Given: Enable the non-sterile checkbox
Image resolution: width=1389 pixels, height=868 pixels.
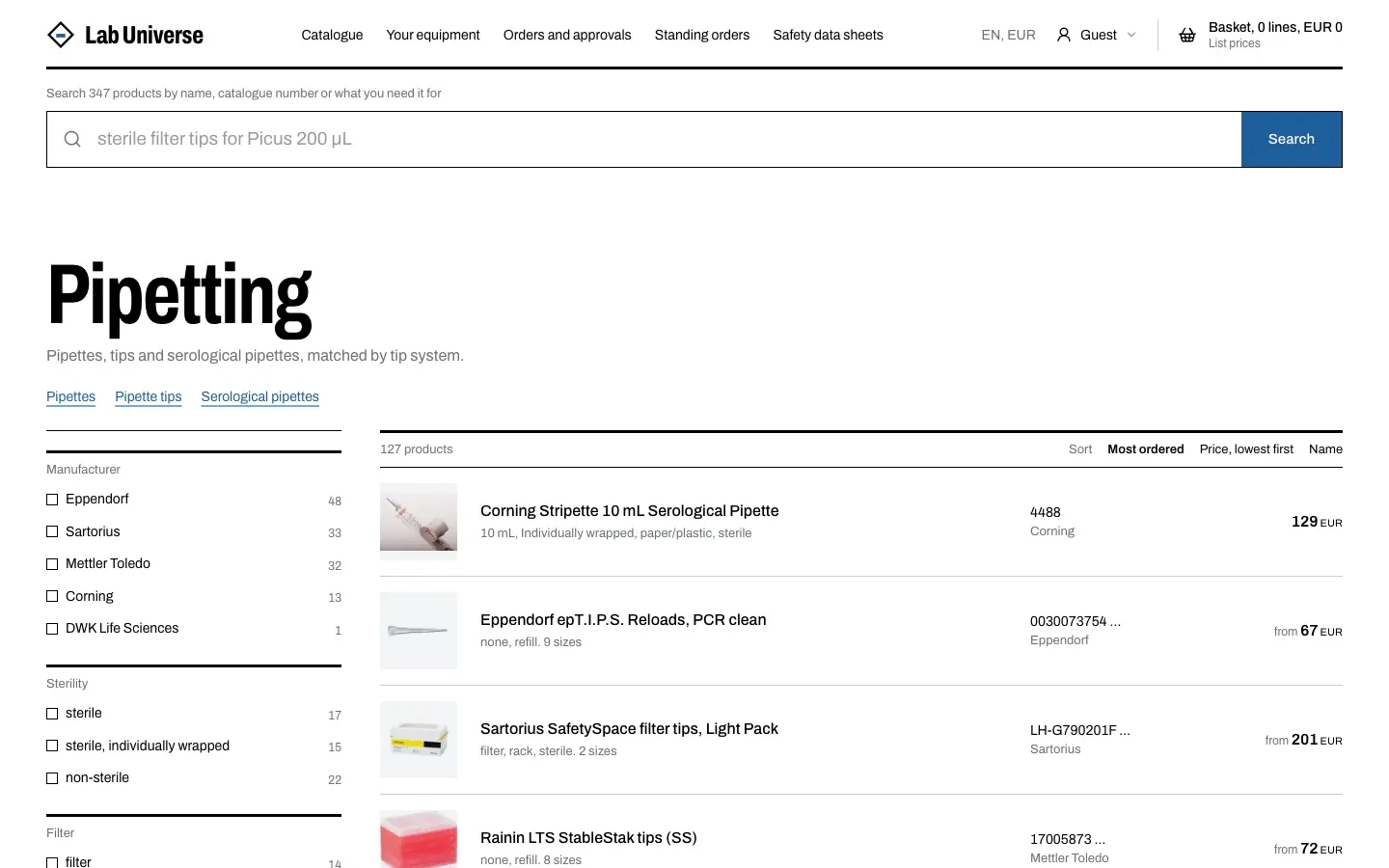Looking at the screenshot, I should pyautogui.click(x=52, y=778).
